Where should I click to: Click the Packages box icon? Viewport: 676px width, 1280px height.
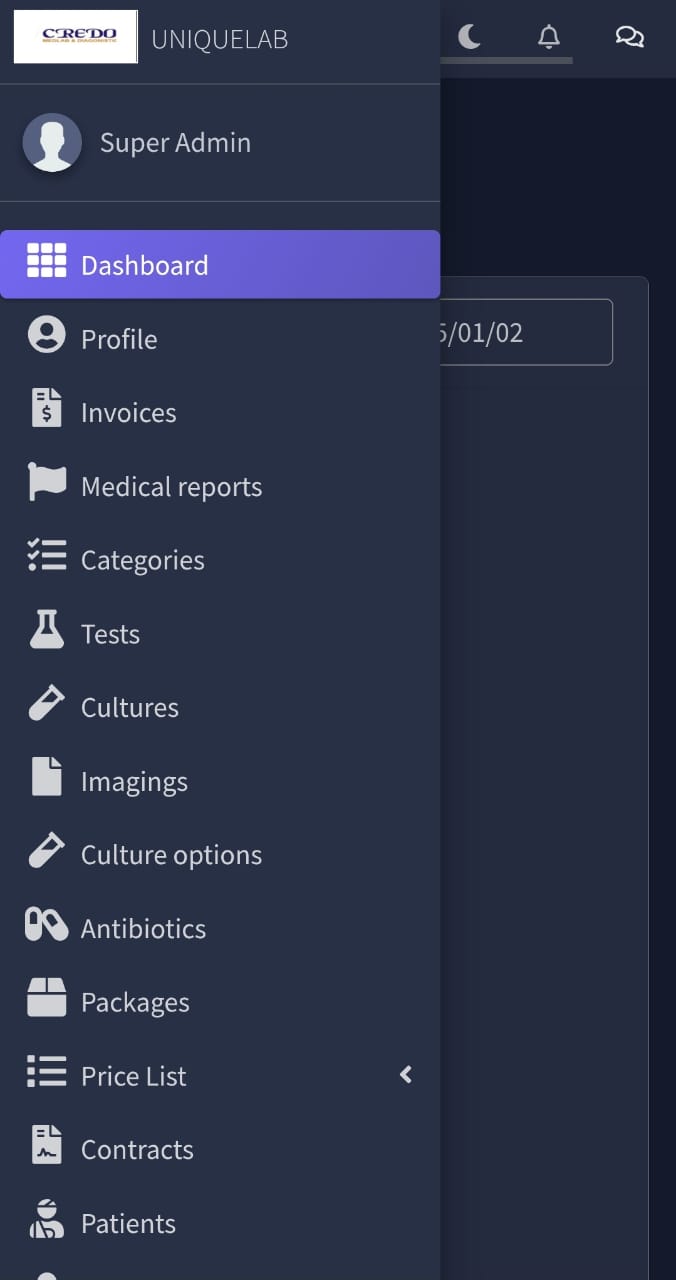click(46, 997)
